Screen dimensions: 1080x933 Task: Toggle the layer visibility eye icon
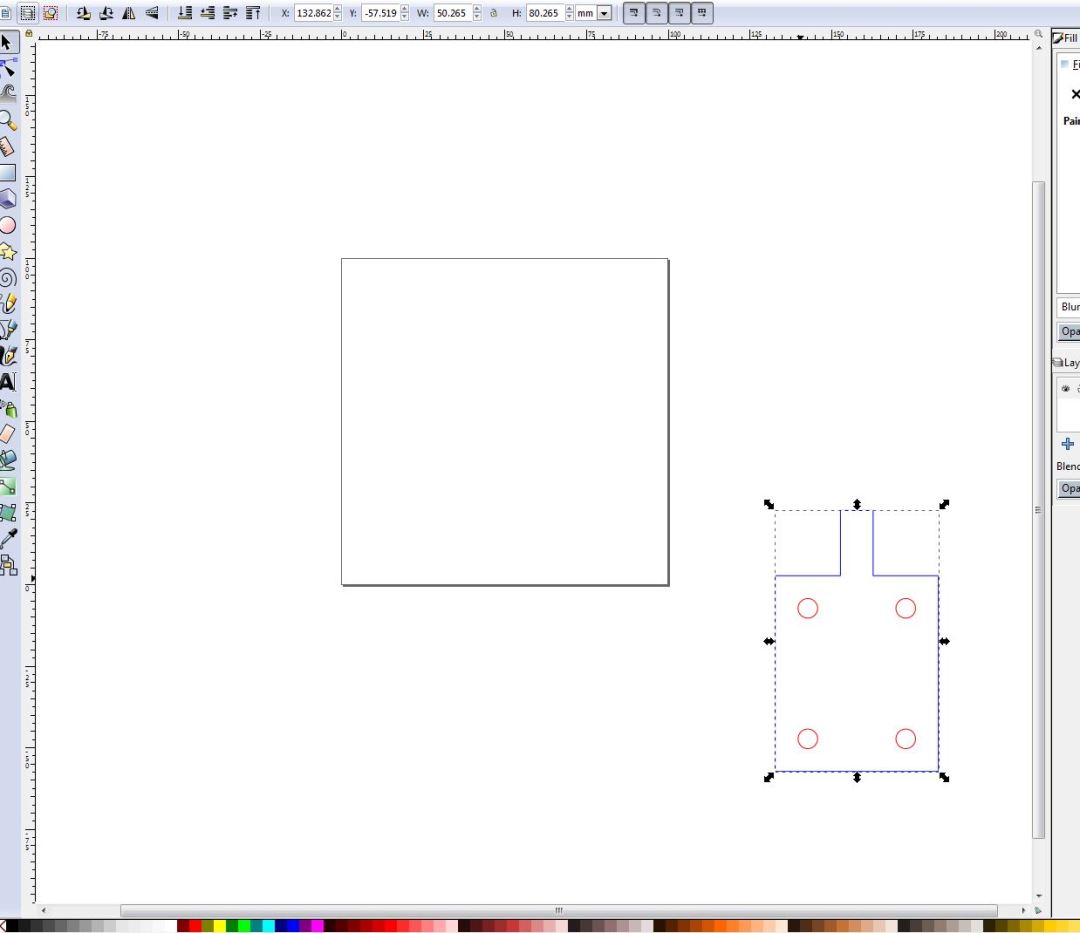tap(1066, 389)
